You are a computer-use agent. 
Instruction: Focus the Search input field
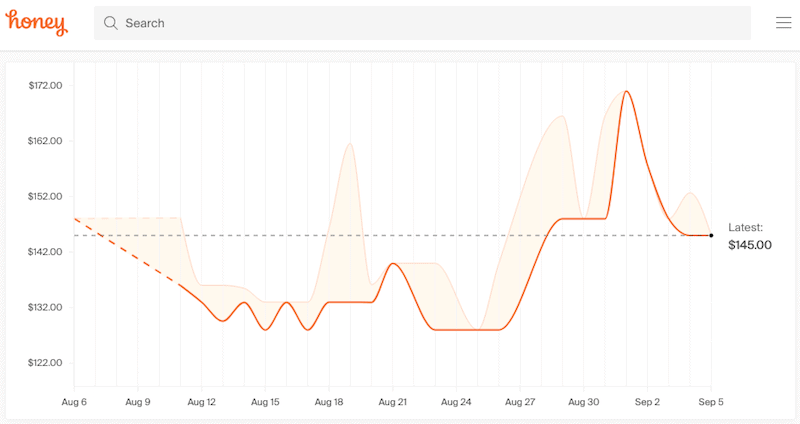(x=430, y=23)
